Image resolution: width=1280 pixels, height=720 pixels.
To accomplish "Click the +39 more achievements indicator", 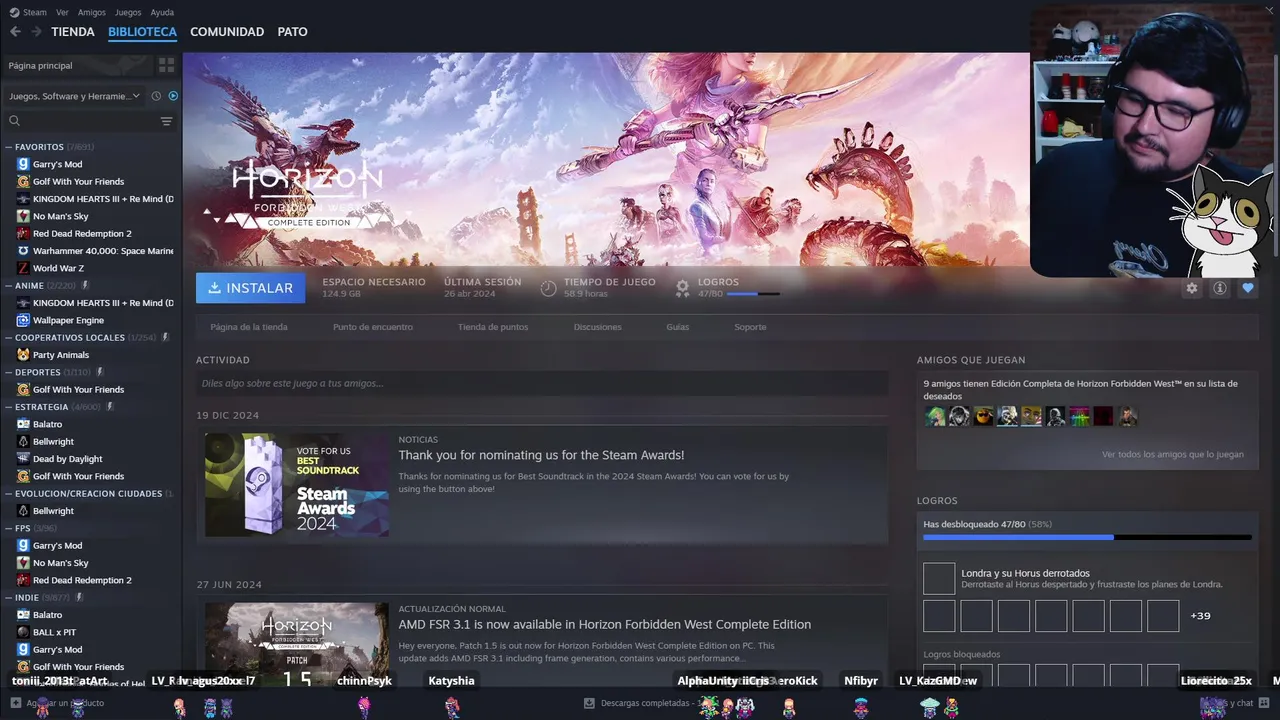I will click(x=1200, y=616).
